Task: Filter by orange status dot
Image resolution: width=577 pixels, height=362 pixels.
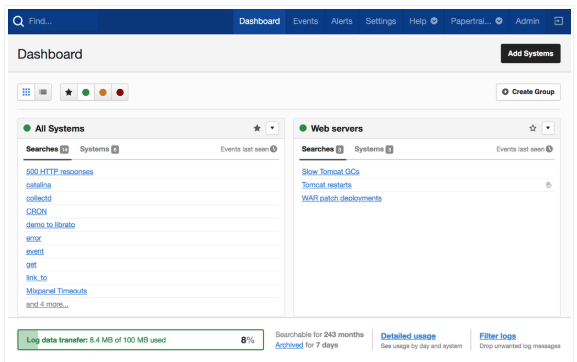Action: (x=103, y=92)
